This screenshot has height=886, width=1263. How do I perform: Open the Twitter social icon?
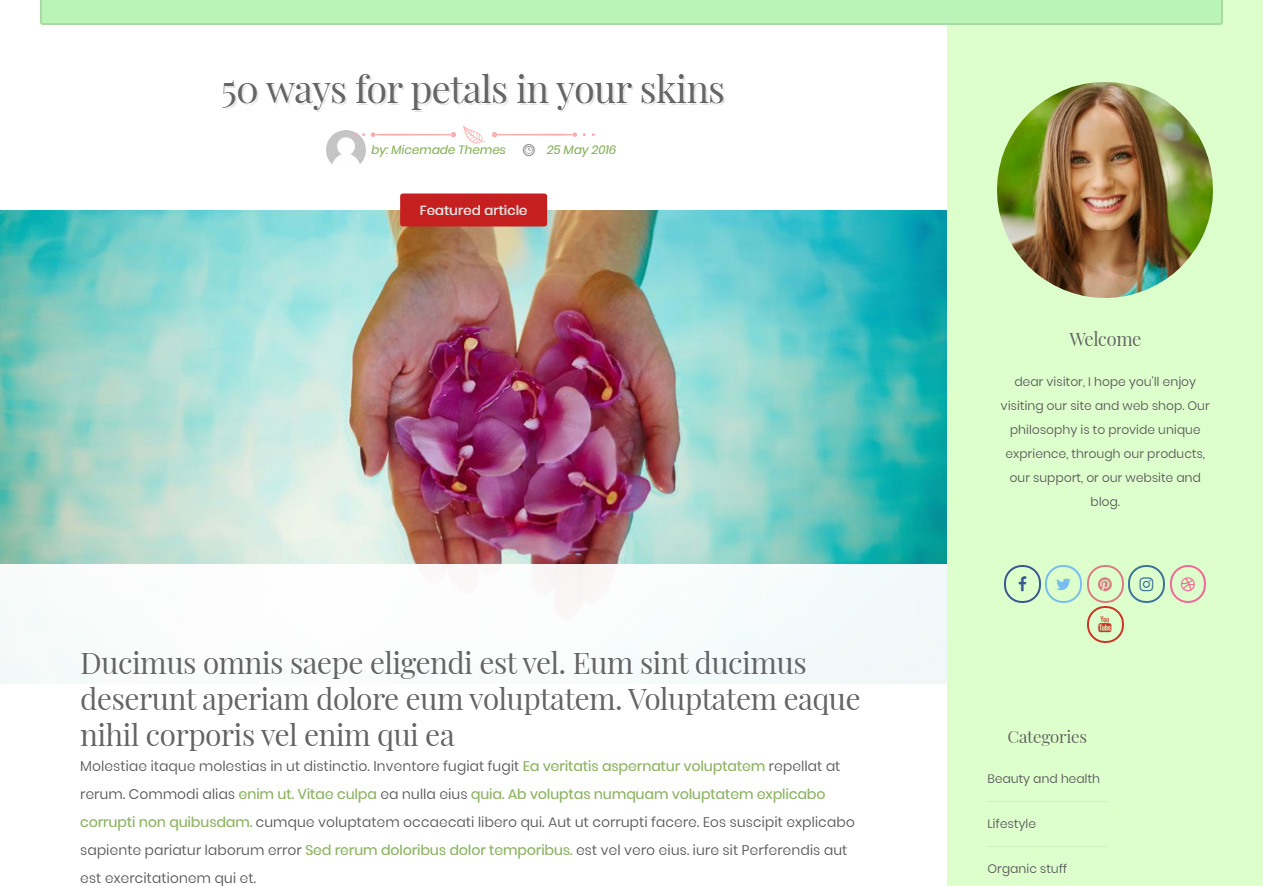[1063, 584]
